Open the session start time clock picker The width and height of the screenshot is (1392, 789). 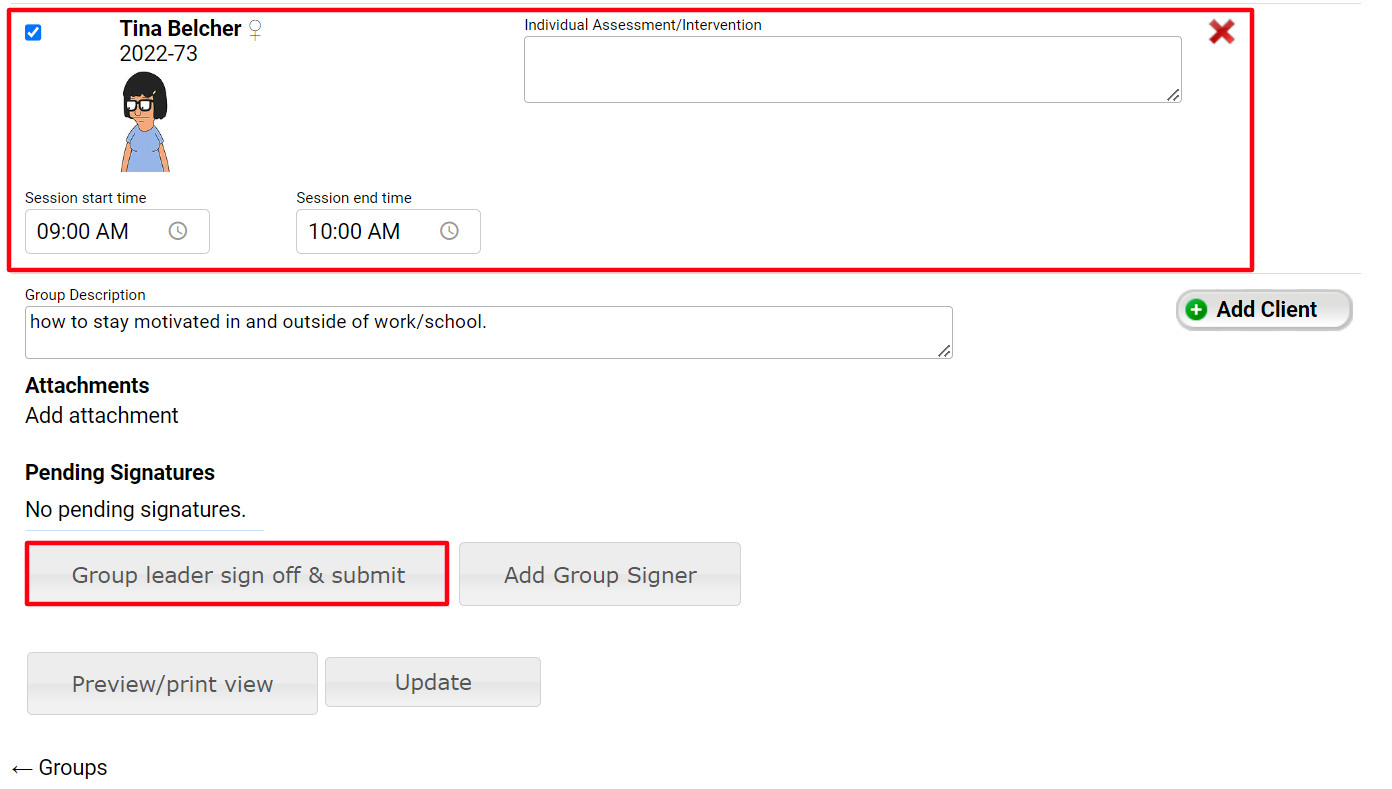click(178, 231)
